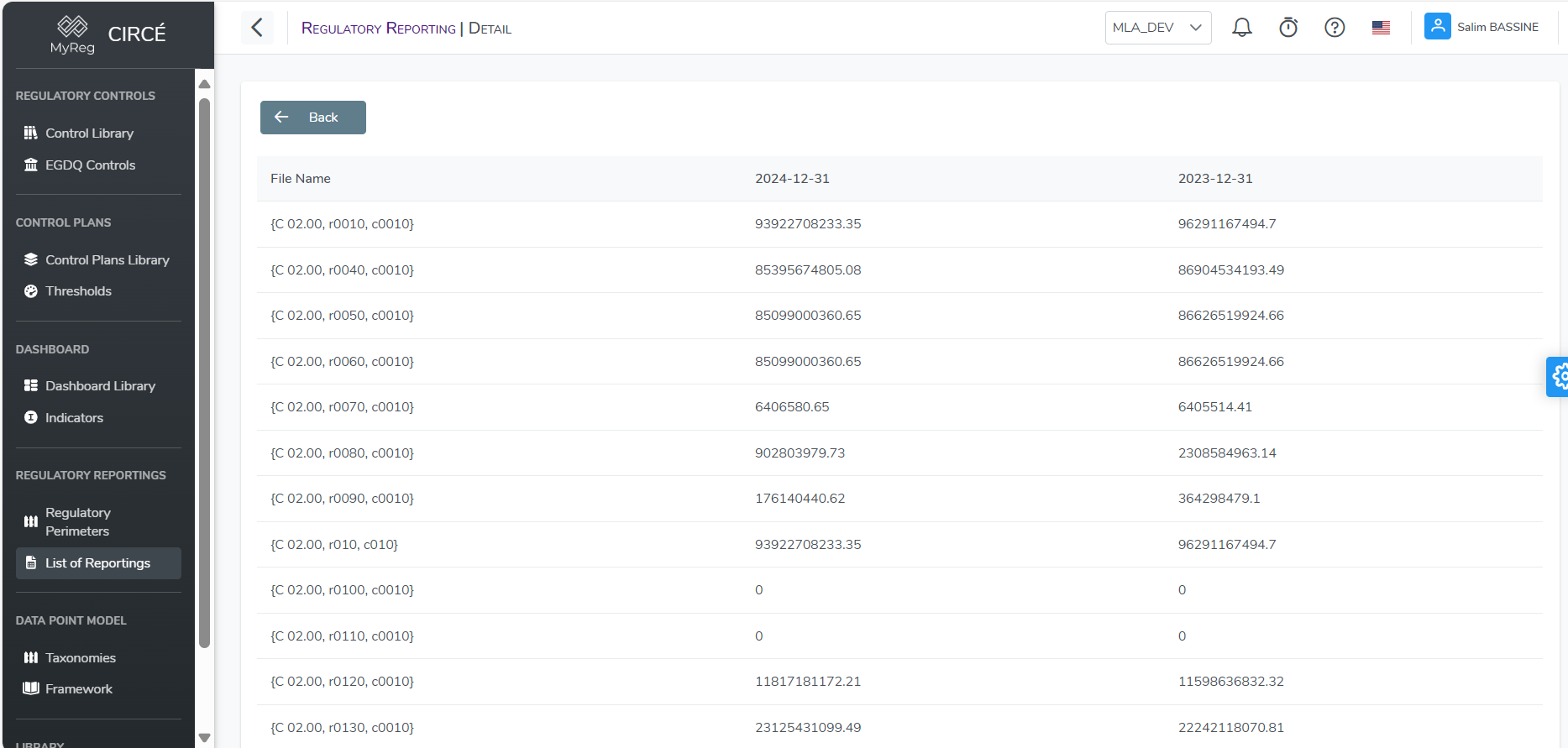Click the EGDQ Controls bank icon
The height and width of the screenshot is (748, 1568).
31,165
